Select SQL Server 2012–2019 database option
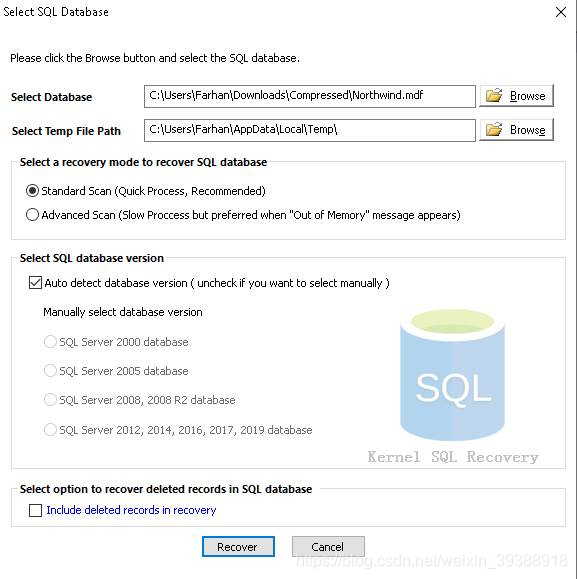577x579 pixels. (50, 429)
